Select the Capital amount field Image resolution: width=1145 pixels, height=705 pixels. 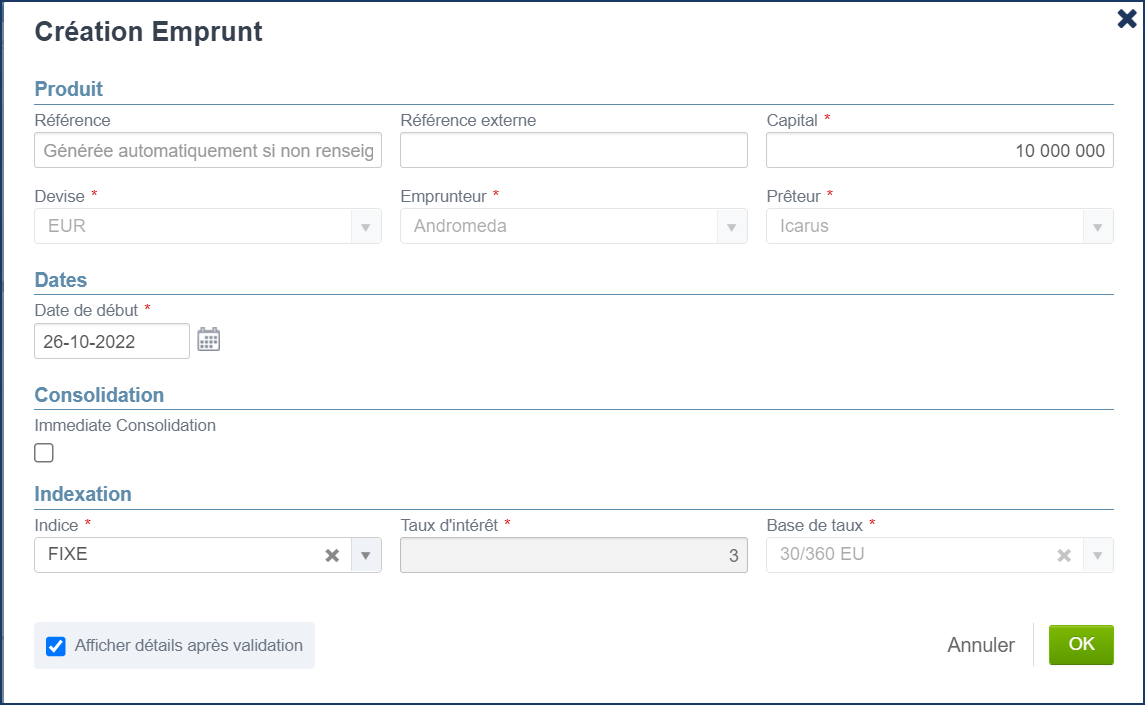pos(939,150)
